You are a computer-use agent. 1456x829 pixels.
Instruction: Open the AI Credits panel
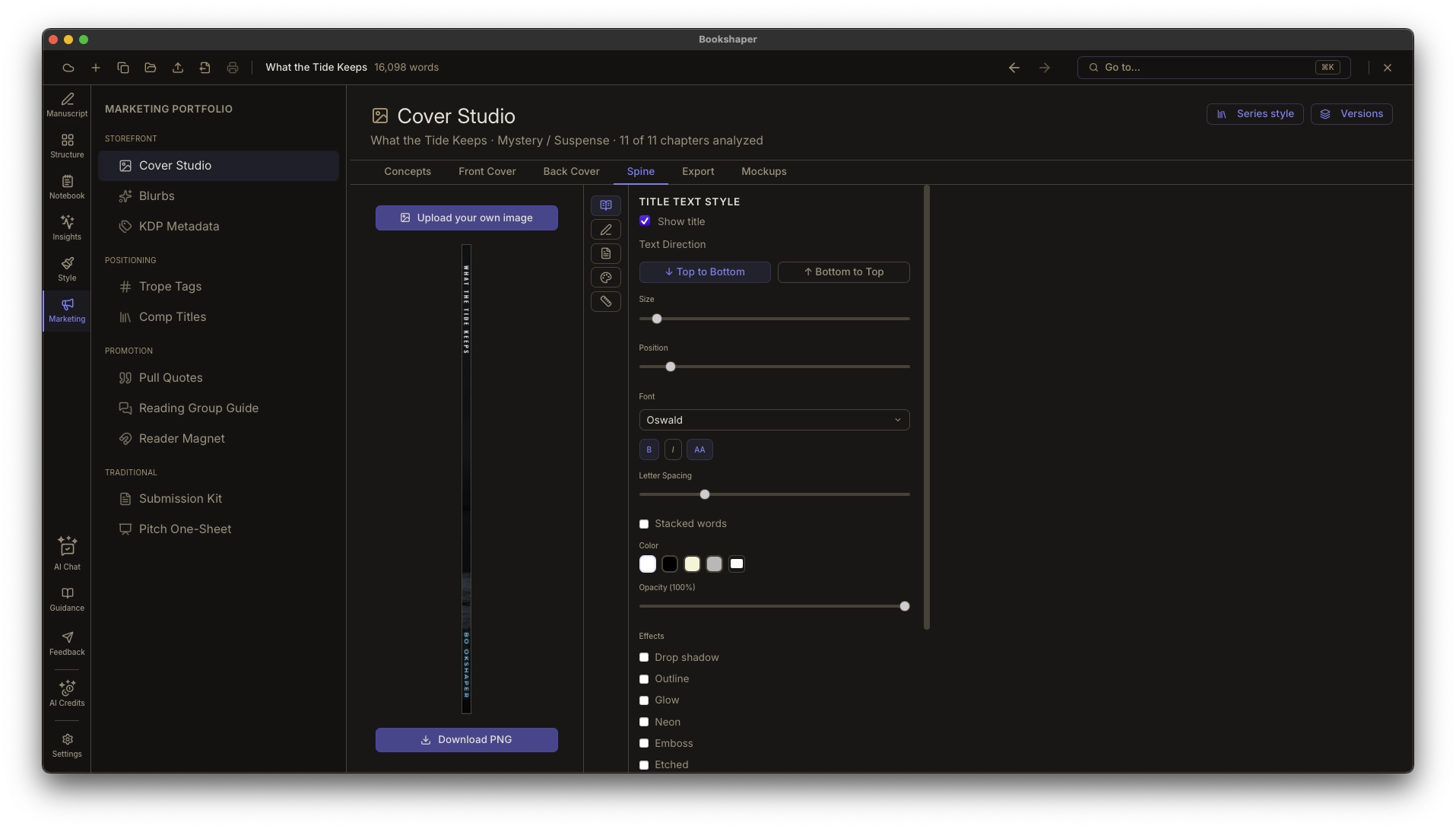[x=67, y=694]
